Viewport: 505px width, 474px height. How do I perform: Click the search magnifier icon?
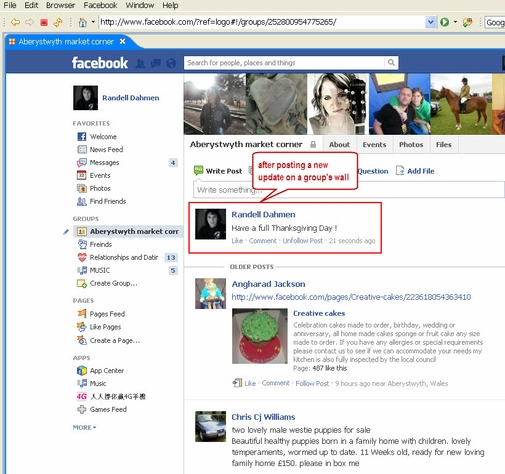(391, 62)
